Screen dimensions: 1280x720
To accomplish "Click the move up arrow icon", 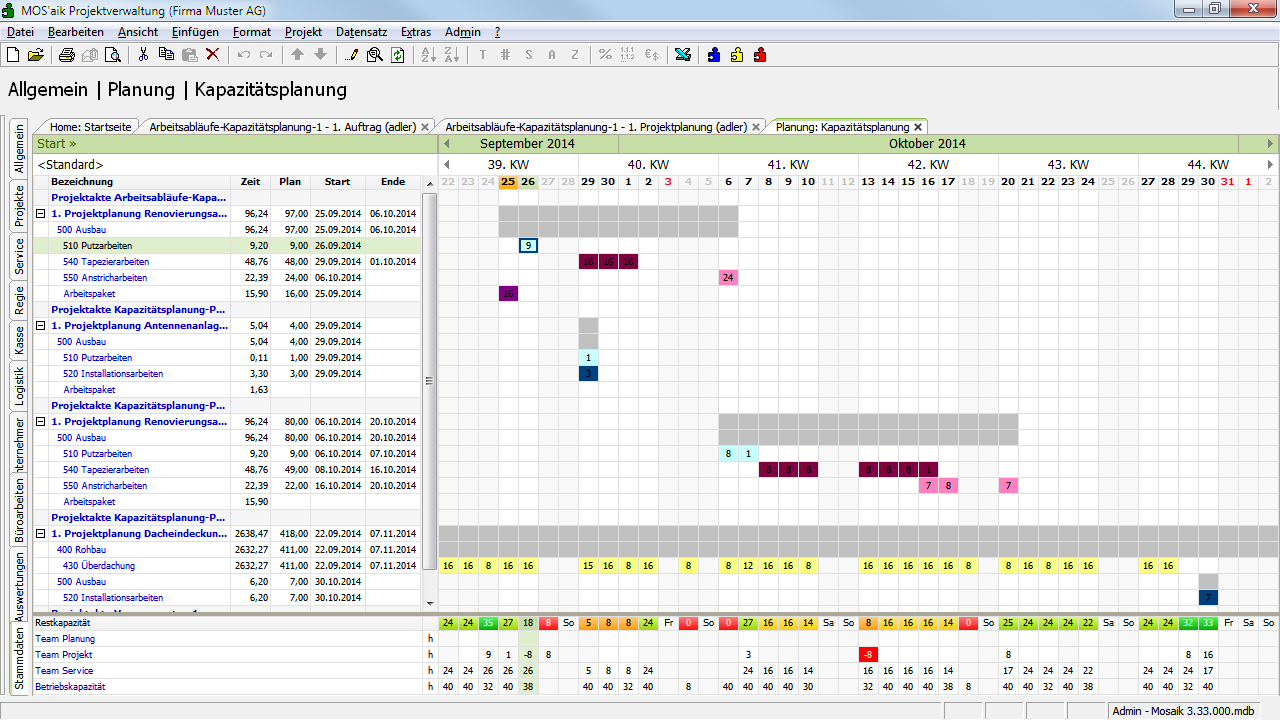I will [x=298, y=55].
